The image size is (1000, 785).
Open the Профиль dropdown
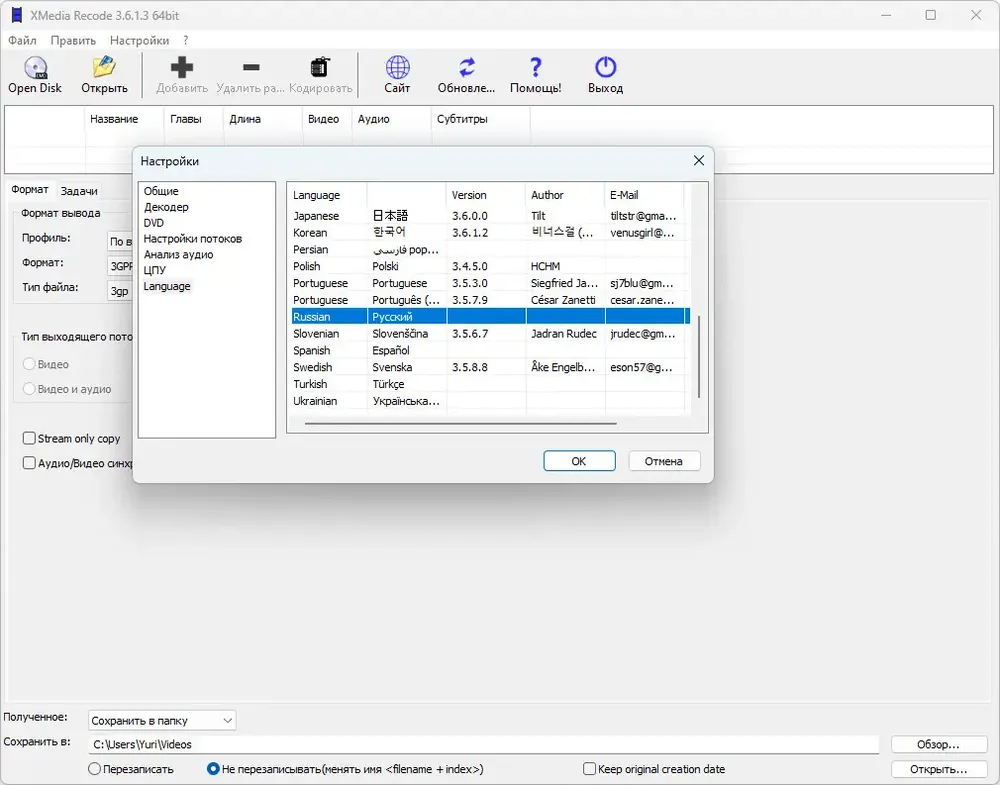[x=121, y=242]
